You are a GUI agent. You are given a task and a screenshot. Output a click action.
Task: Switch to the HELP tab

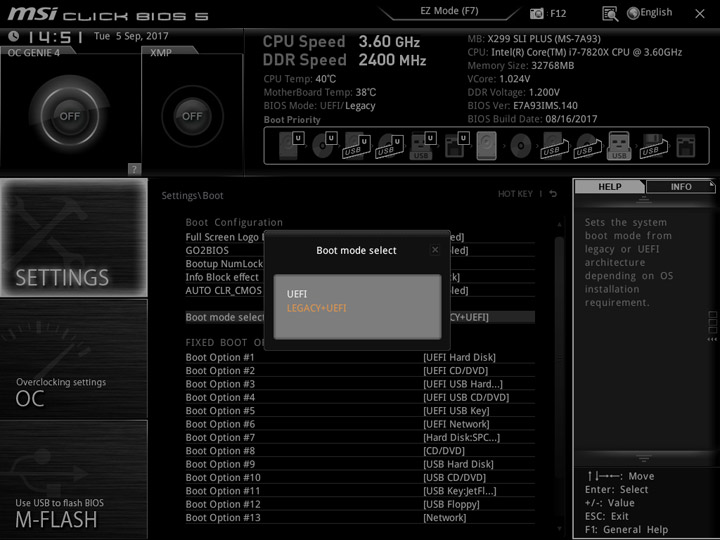point(610,186)
